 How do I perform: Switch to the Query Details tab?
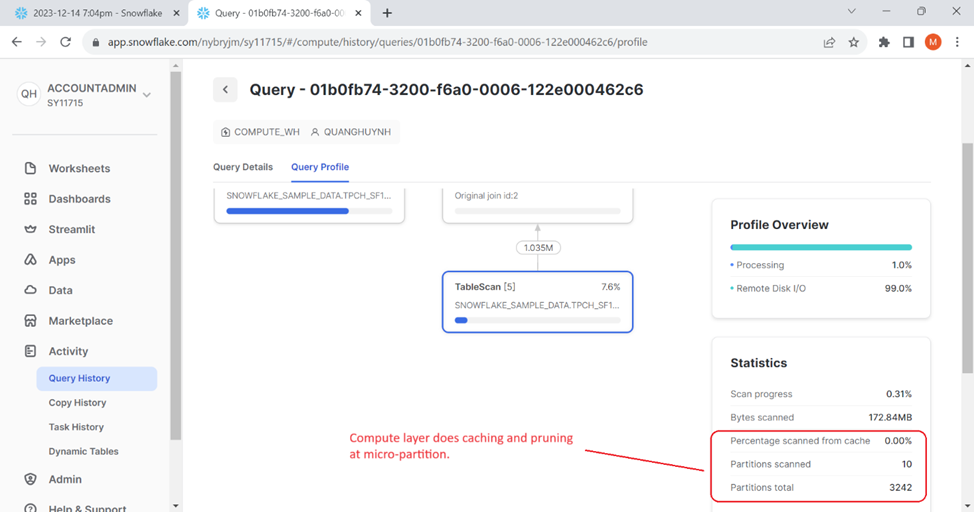point(243,167)
